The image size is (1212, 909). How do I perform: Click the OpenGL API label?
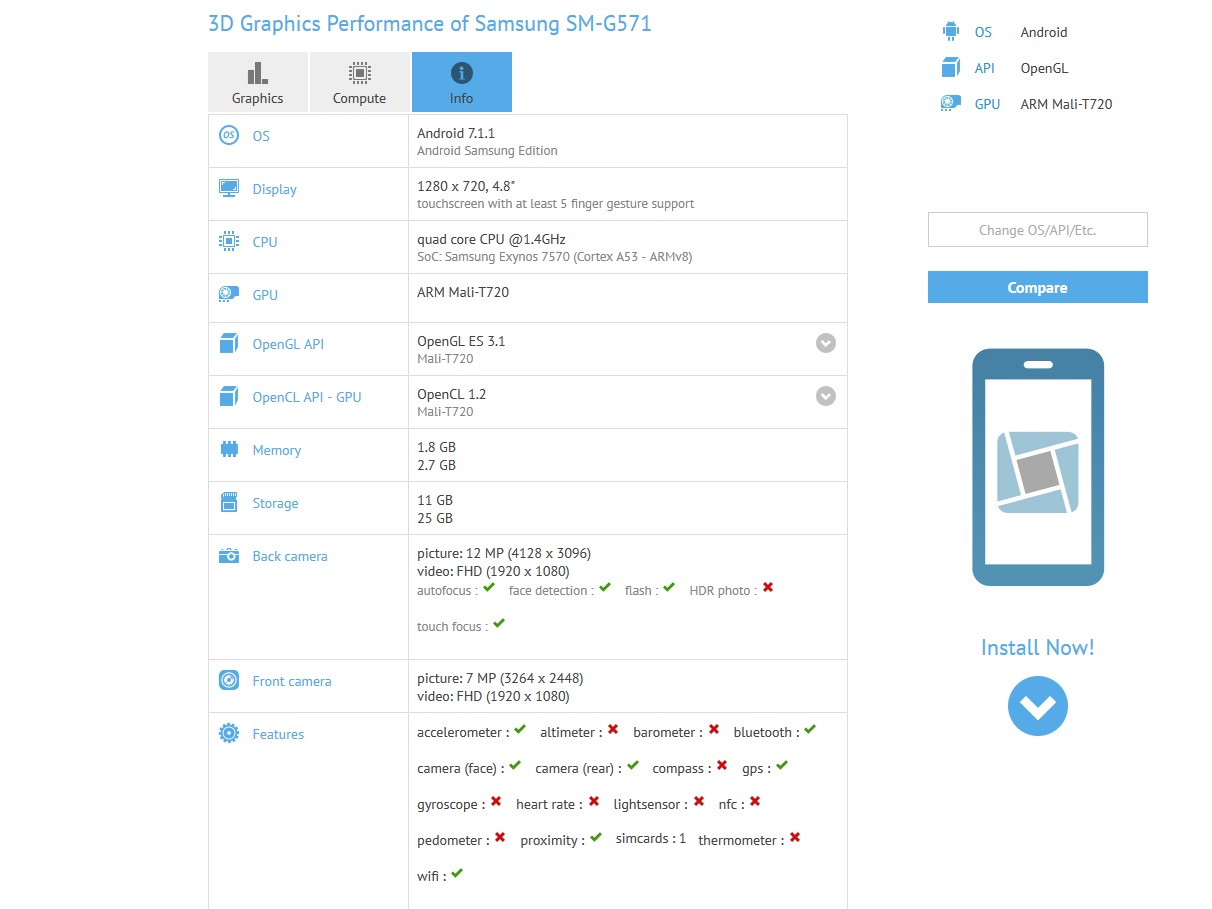[x=288, y=344]
